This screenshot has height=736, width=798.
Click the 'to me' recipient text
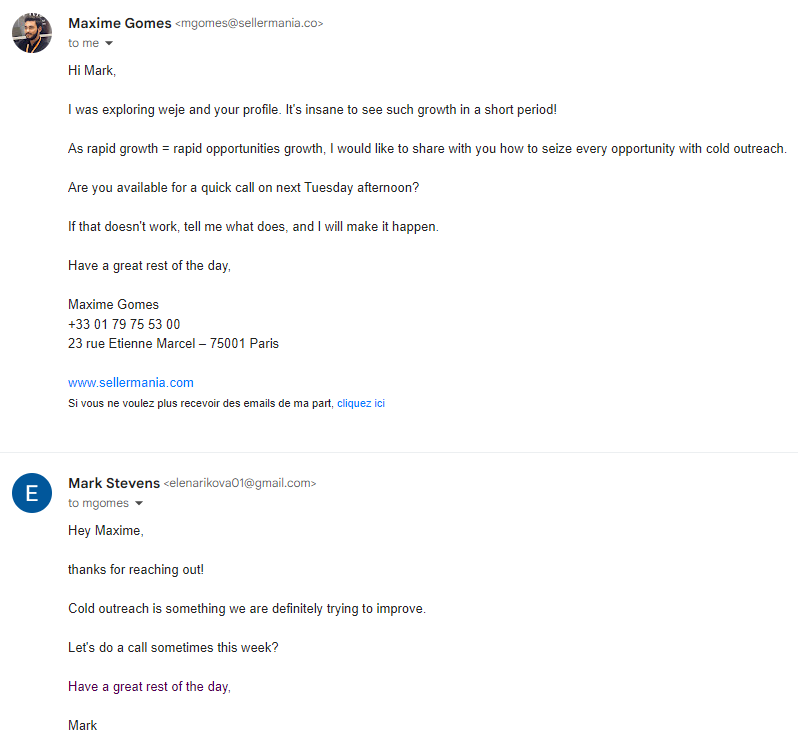[x=83, y=43]
